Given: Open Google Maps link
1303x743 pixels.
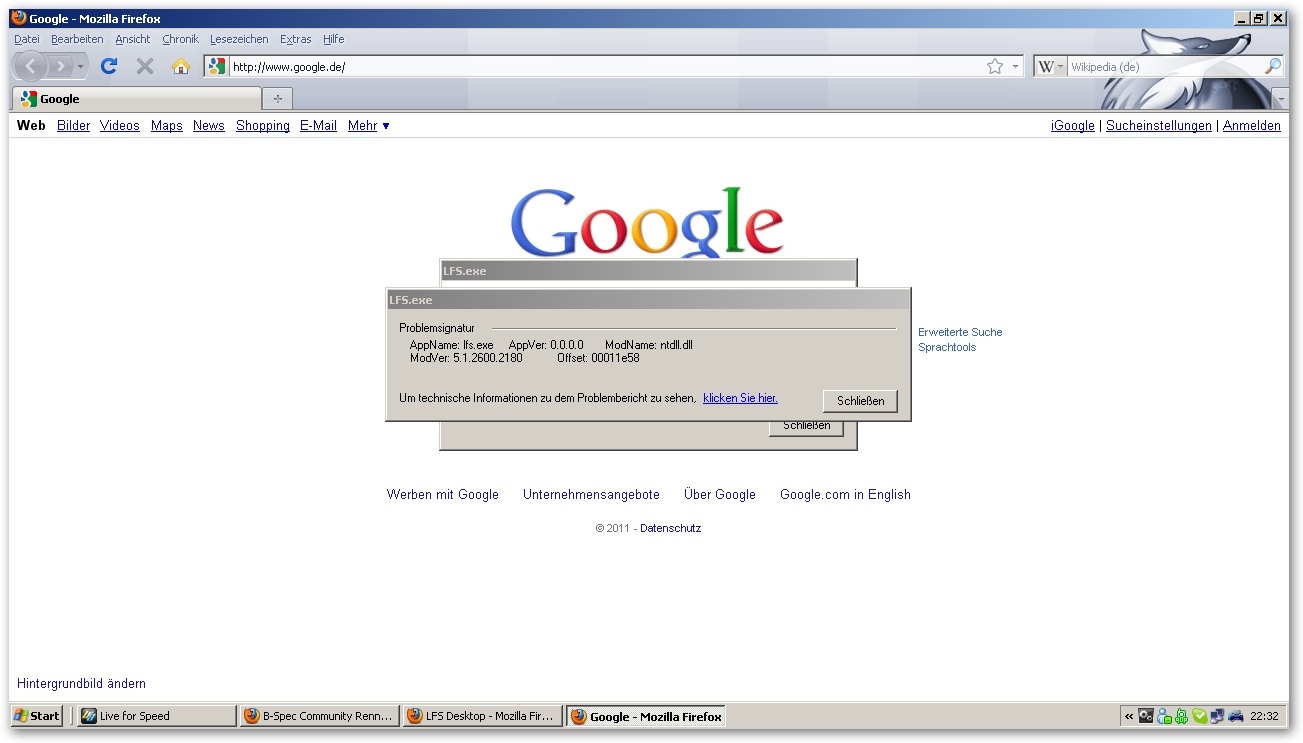Looking at the screenshot, I should (x=167, y=126).
